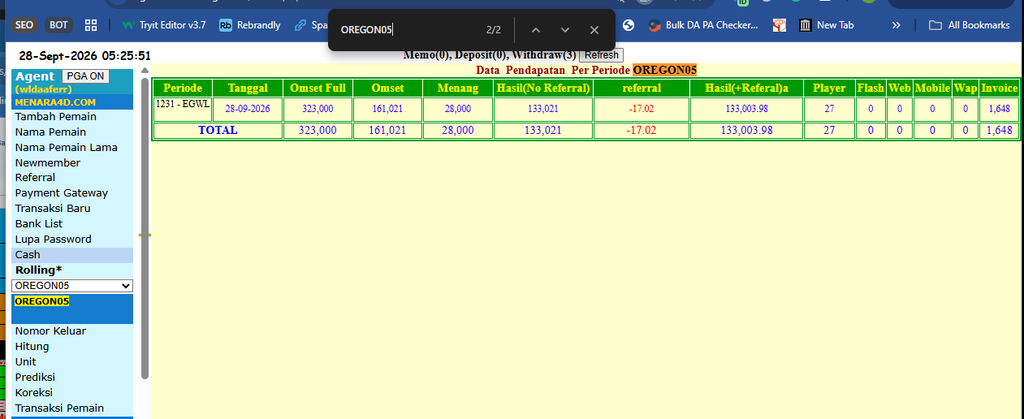This screenshot has width=1024, height=419.
Task: Open the New Tab bookmark
Action: click(x=827, y=25)
